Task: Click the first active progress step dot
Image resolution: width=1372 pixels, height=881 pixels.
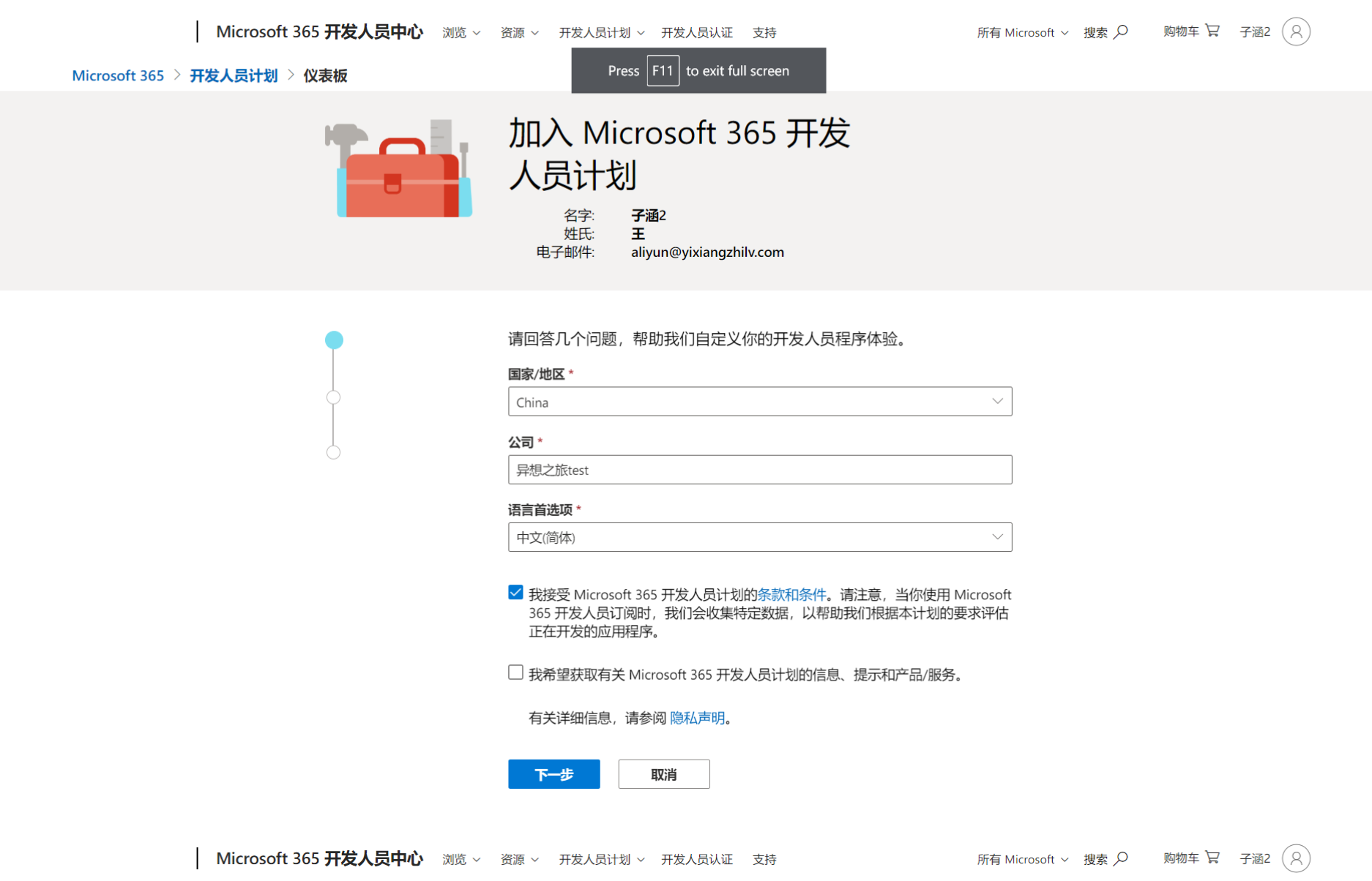Action: [334, 340]
